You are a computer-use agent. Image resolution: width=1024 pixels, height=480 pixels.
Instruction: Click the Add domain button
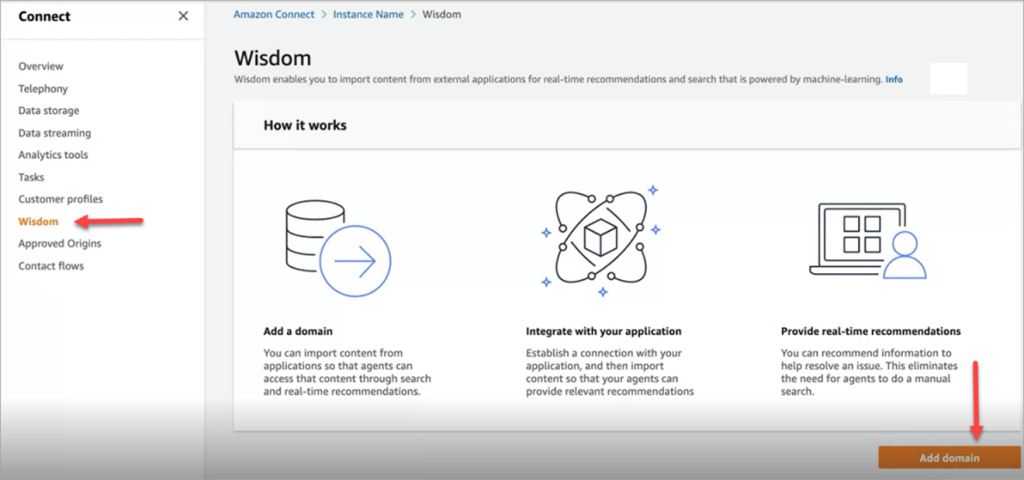coord(949,458)
